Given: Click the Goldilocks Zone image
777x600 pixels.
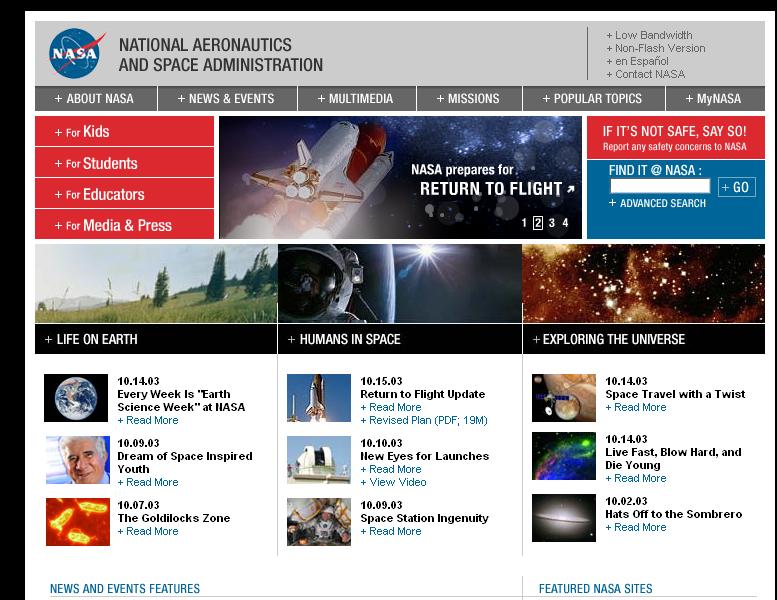Looking at the screenshot, I should point(77,522).
